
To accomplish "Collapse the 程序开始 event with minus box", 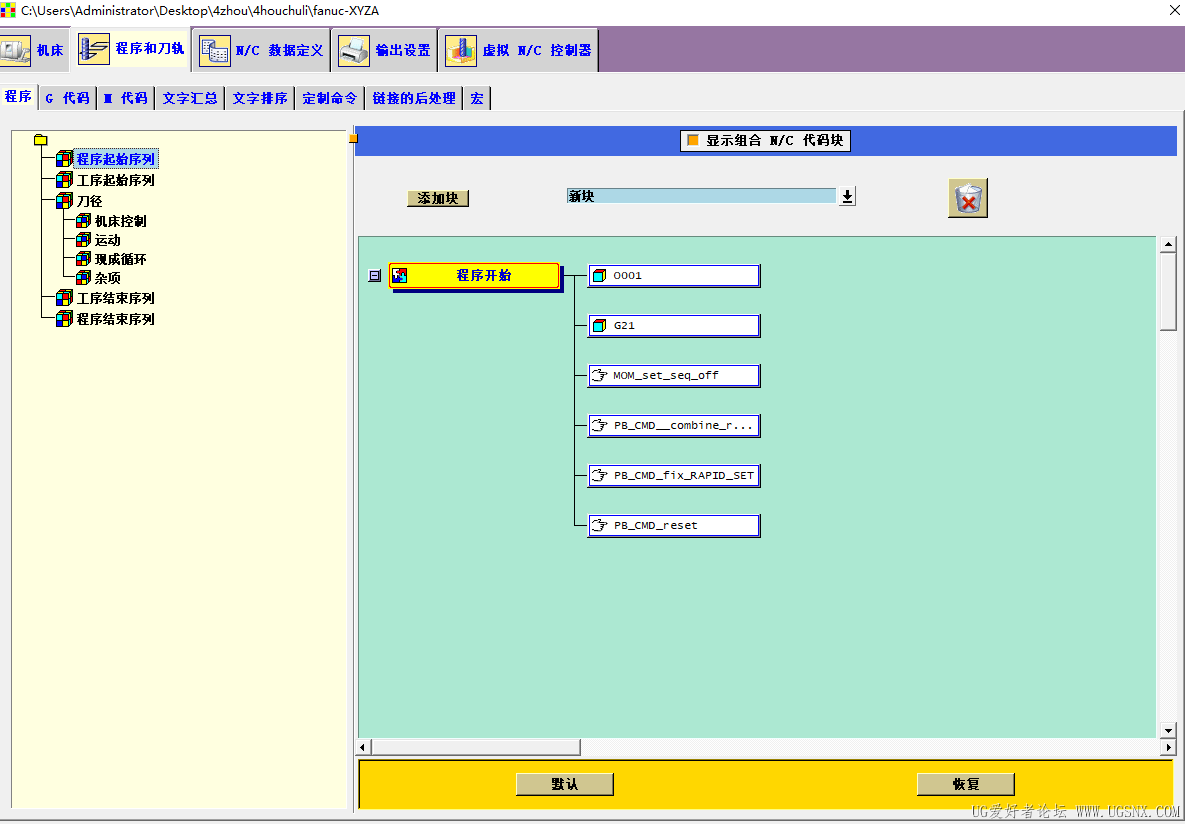I will click(x=374, y=276).
